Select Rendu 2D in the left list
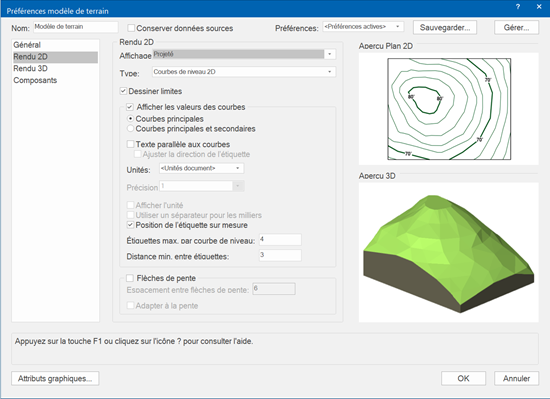The width and height of the screenshot is (550, 399). tap(55, 57)
